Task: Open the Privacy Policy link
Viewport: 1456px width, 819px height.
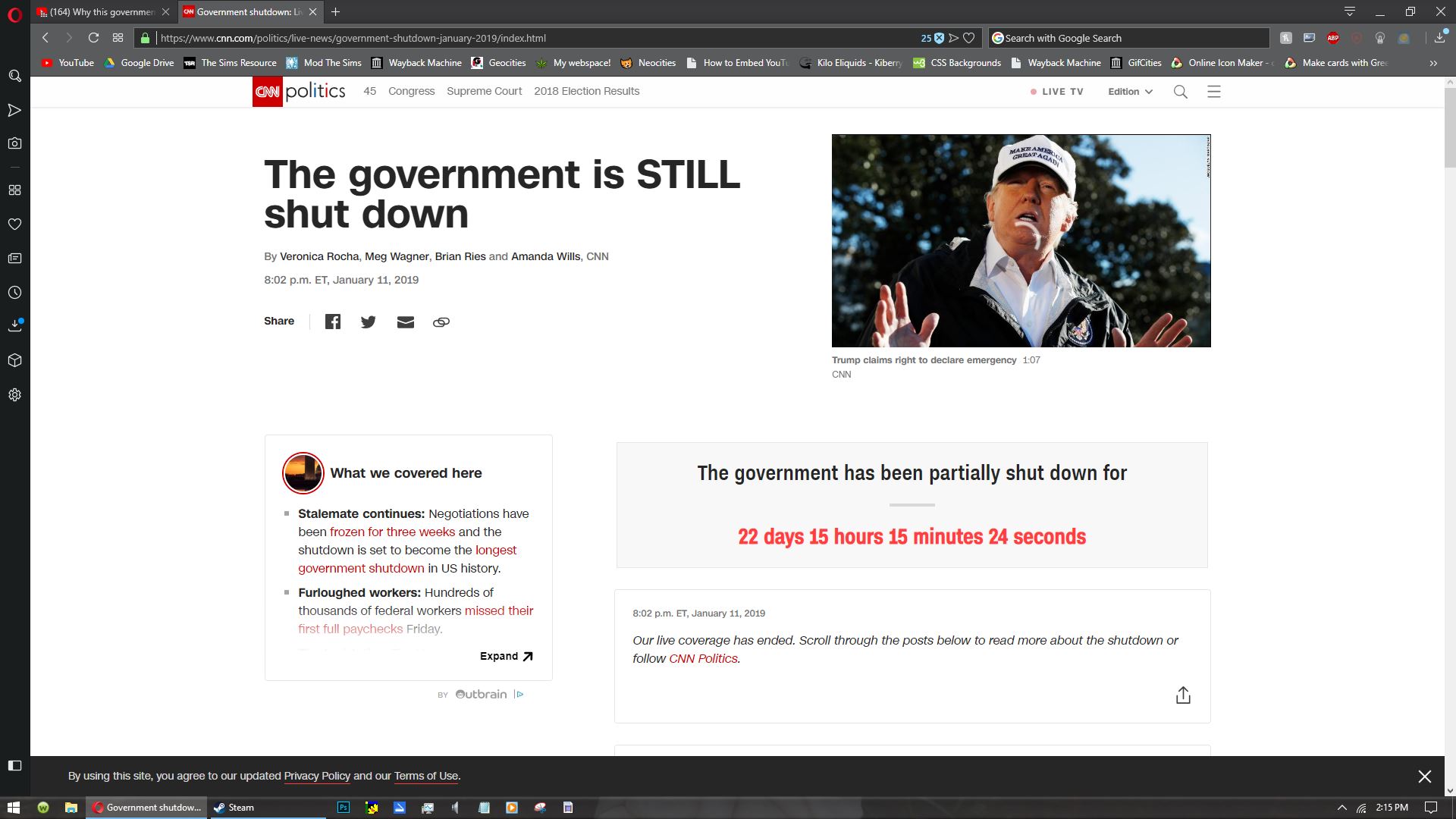Action: point(317,776)
